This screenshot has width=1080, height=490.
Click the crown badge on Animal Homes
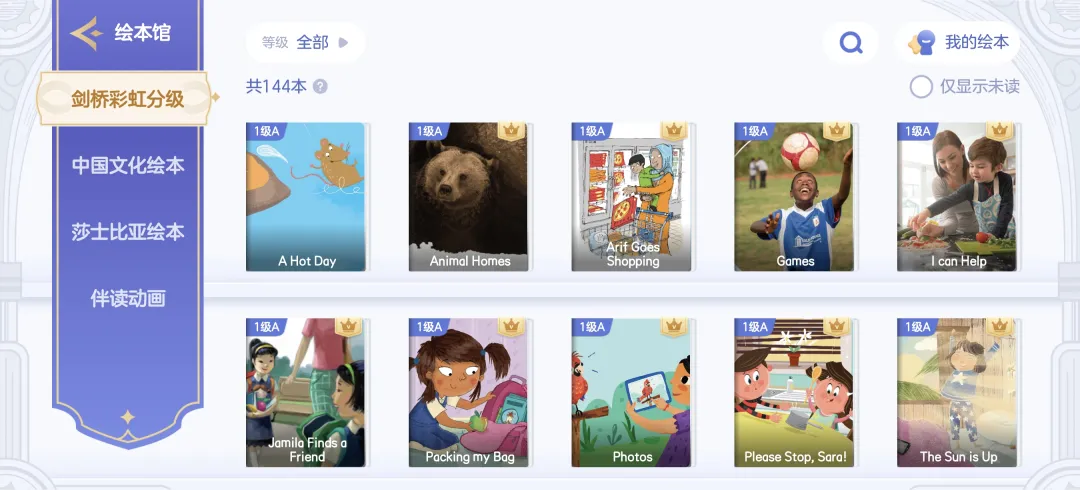(x=511, y=130)
